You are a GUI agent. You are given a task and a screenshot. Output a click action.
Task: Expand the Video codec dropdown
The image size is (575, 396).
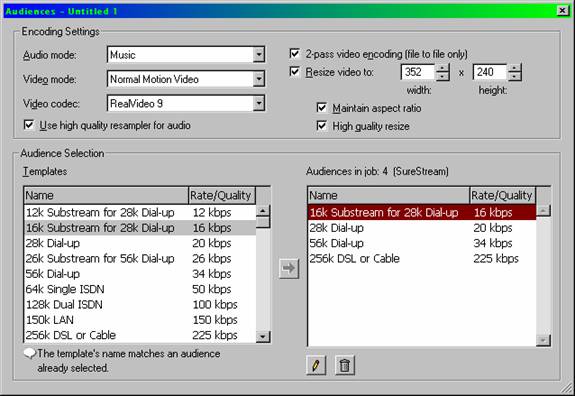259,103
